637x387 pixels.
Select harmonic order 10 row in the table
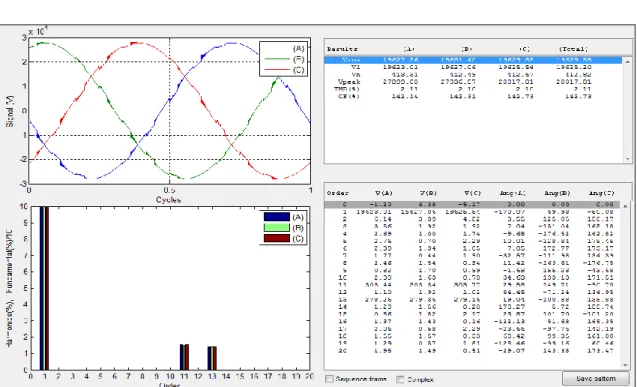pos(472,277)
